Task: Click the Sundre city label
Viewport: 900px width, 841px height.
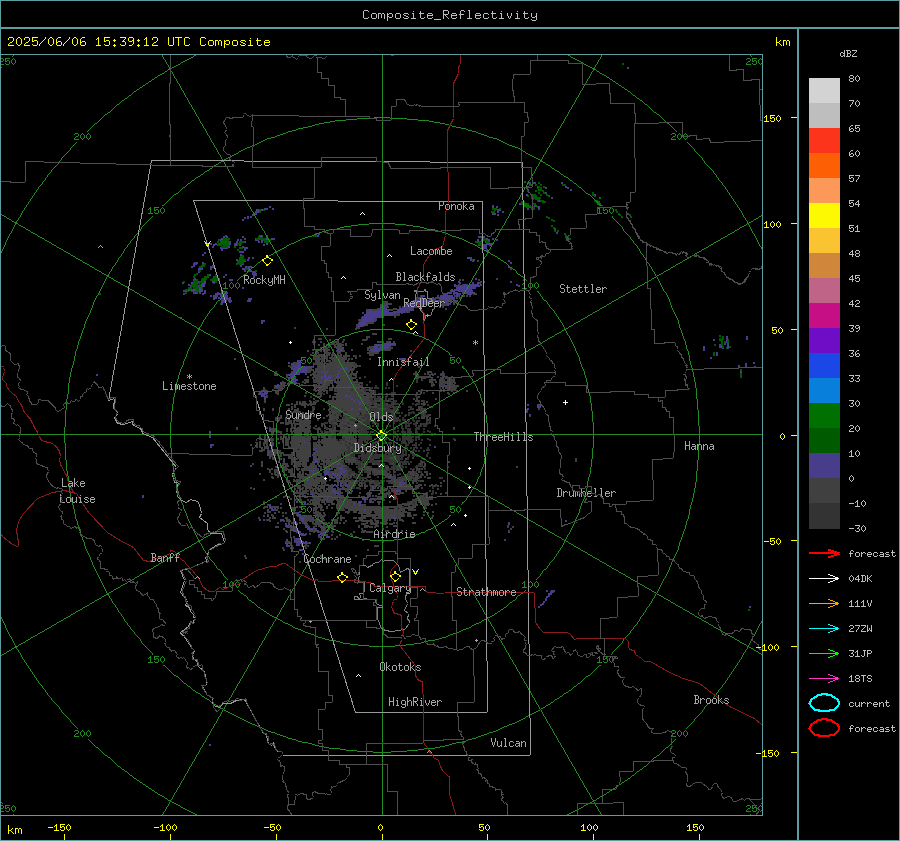Action: click(303, 414)
